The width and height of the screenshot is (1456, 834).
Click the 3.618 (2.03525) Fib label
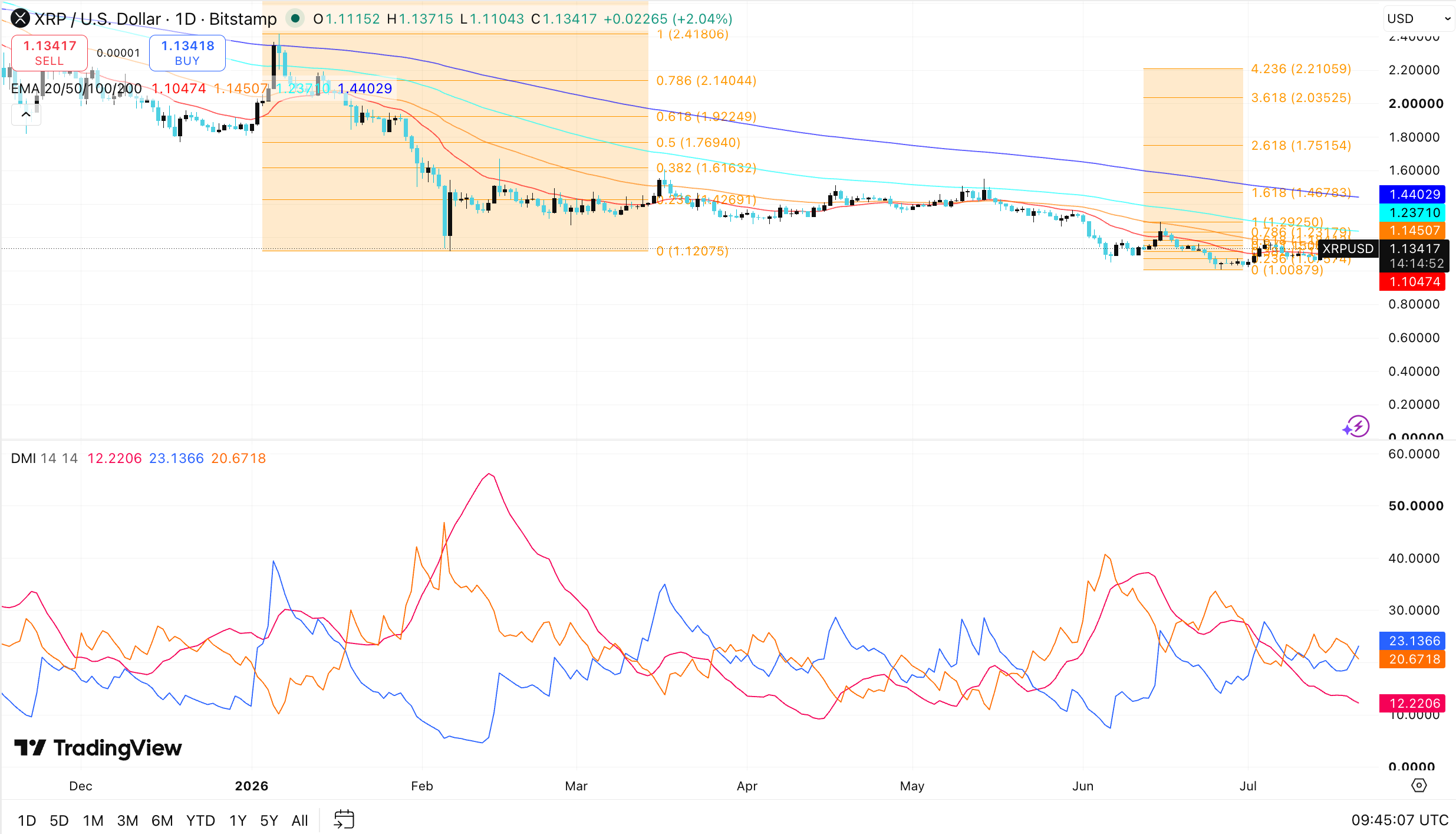pyautogui.click(x=1301, y=98)
